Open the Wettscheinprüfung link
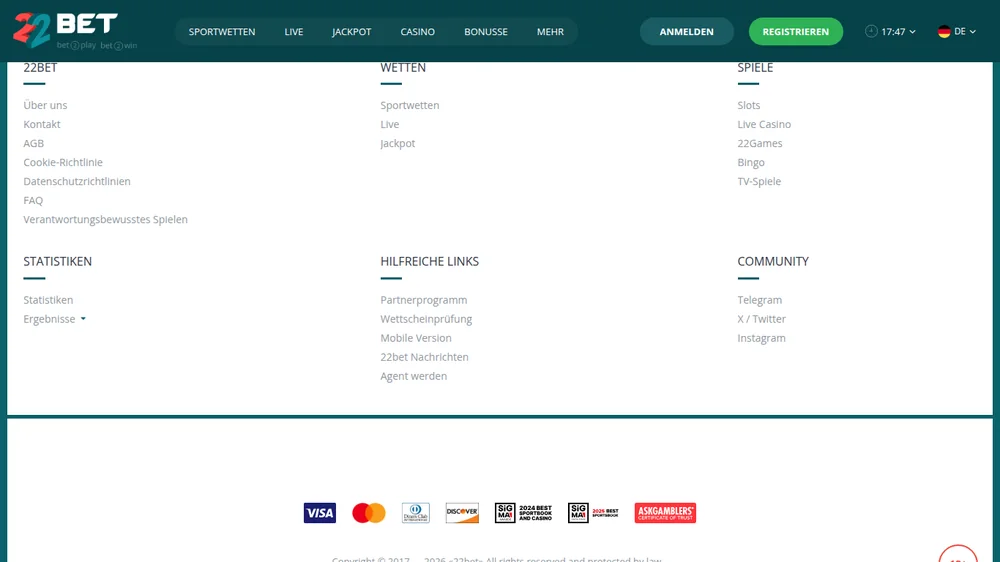Viewport: 1000px width, 562px height. [427, 319]
